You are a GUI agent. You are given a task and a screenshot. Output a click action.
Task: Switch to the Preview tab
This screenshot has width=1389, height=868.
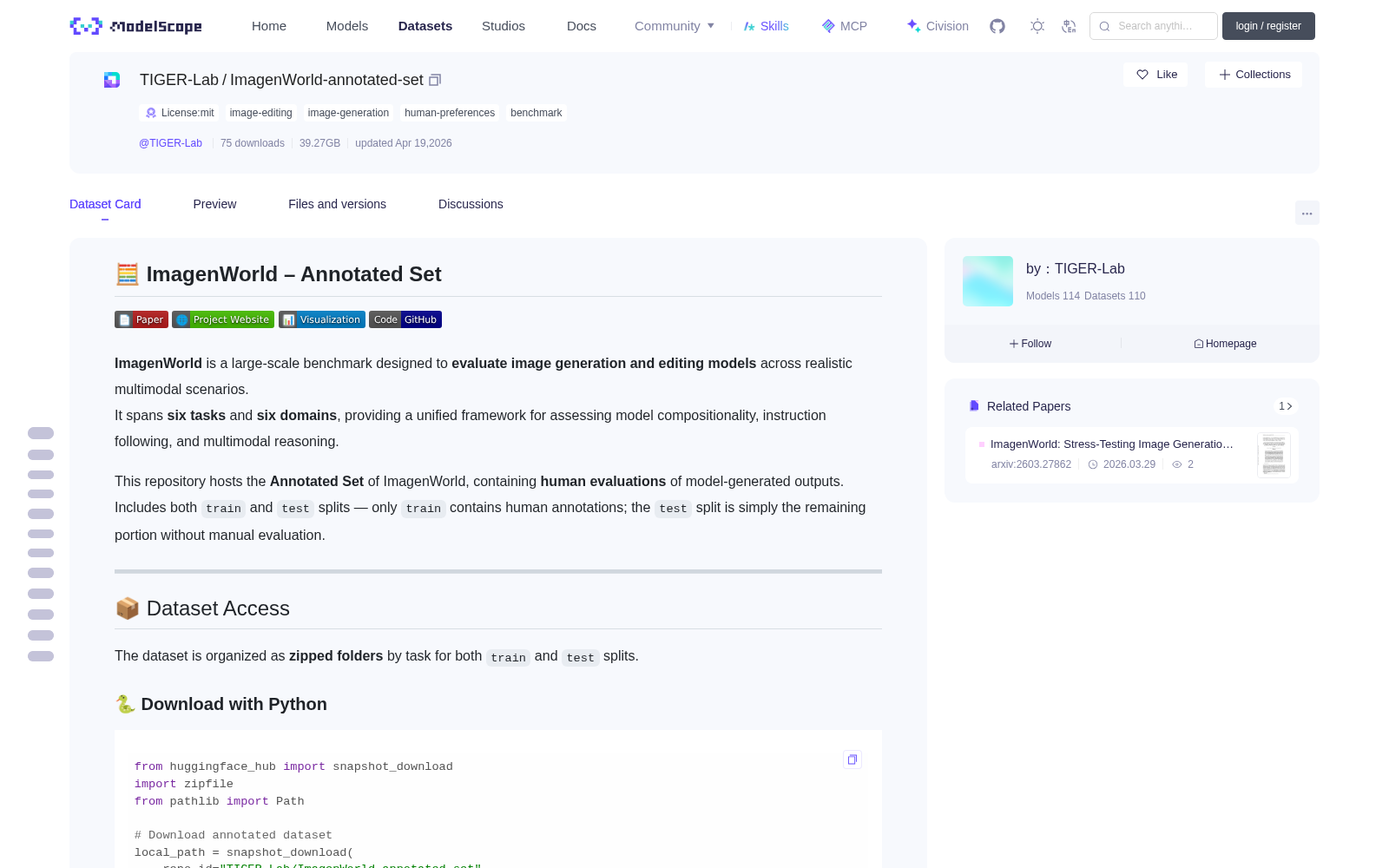(214, 204)
